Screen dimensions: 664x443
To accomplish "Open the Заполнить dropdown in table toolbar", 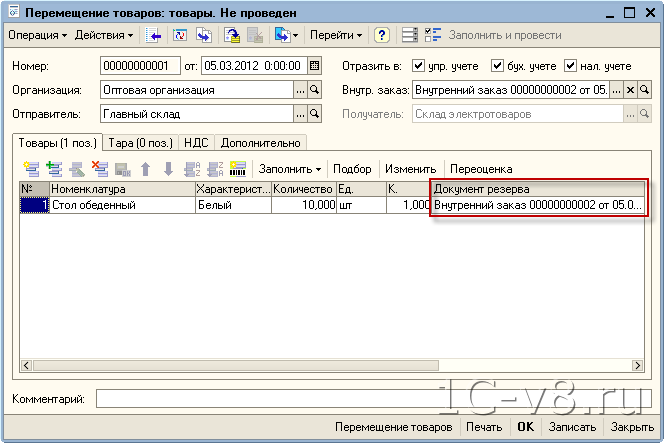I will click(290, 169).
